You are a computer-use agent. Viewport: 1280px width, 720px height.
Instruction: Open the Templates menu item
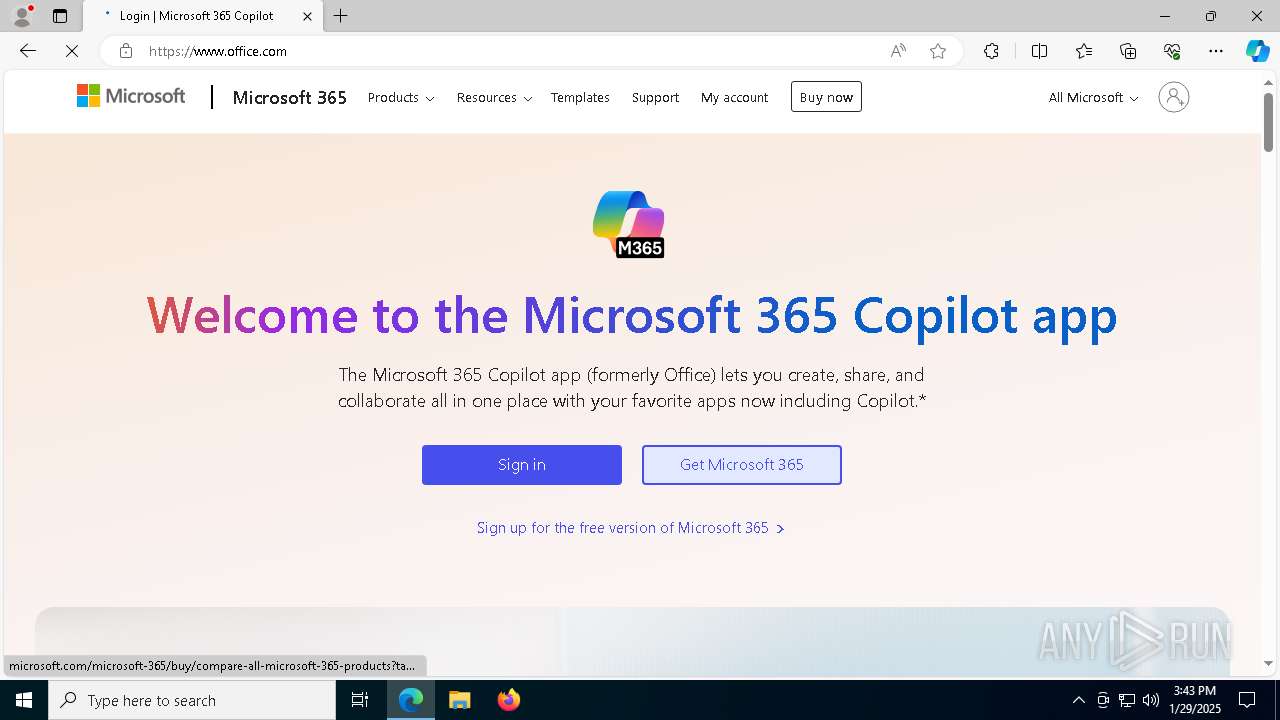580,97
